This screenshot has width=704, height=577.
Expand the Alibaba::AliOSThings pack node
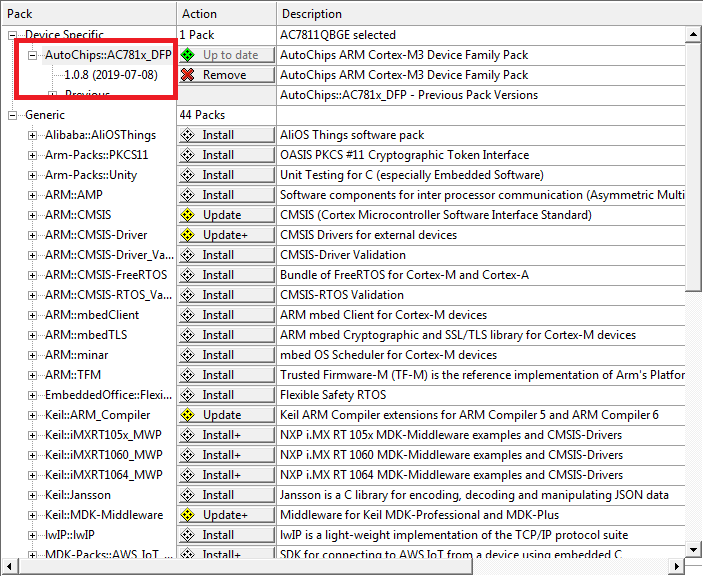(x=32, y=135)
